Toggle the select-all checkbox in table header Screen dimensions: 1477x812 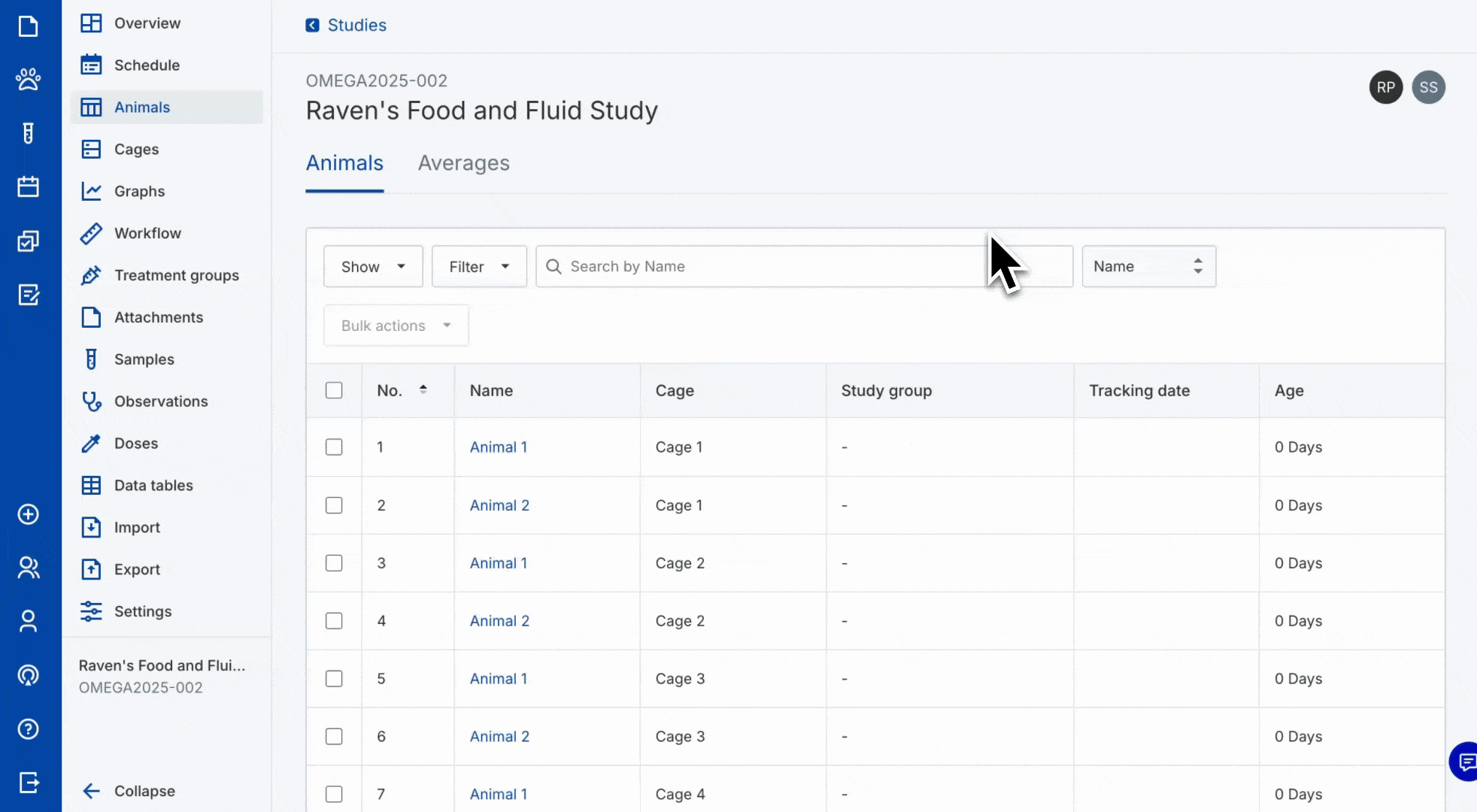pos(334,390)
